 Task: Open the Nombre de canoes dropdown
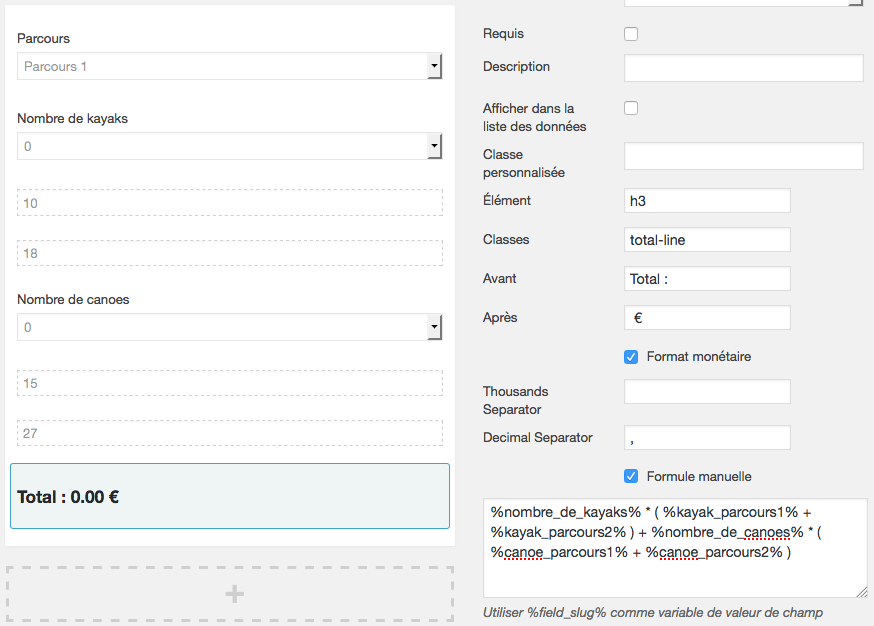230,327
